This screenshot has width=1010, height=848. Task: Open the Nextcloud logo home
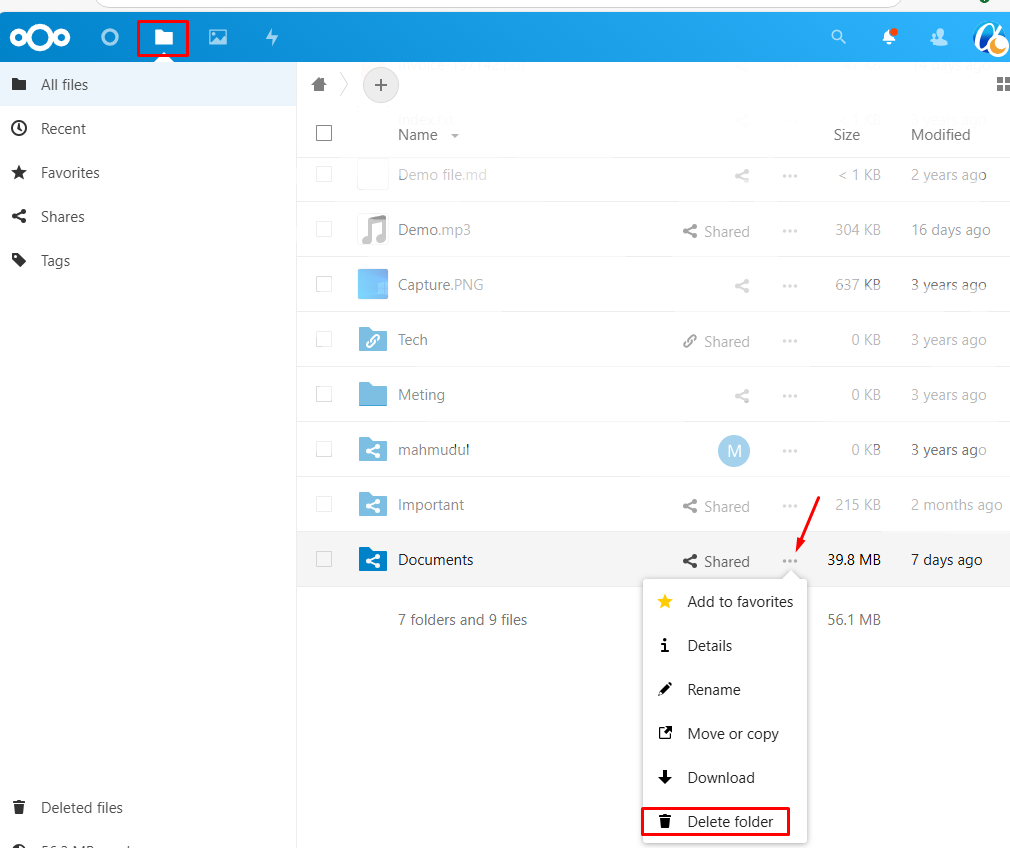(x=40, y=38)
